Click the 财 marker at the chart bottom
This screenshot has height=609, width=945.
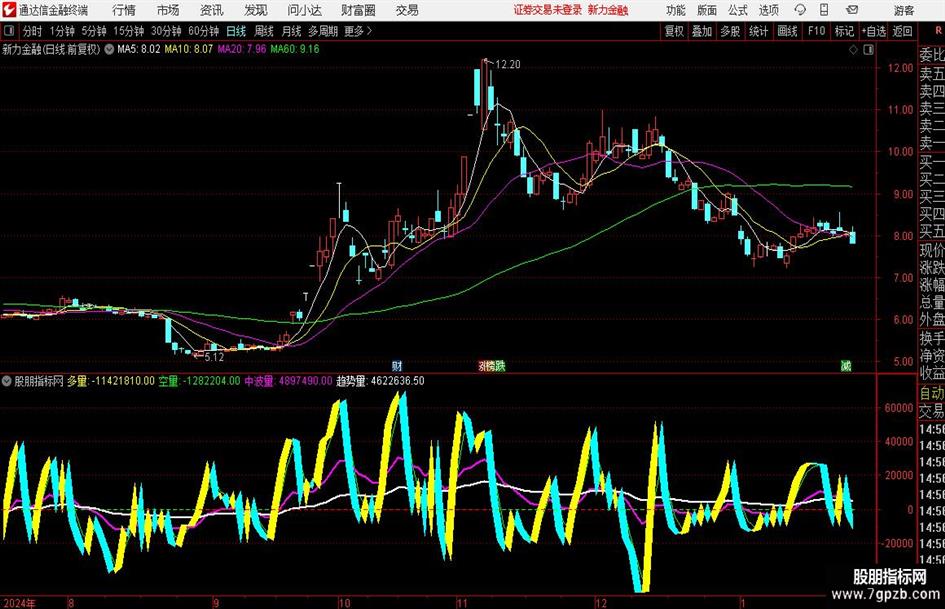[x=397, y=366]
